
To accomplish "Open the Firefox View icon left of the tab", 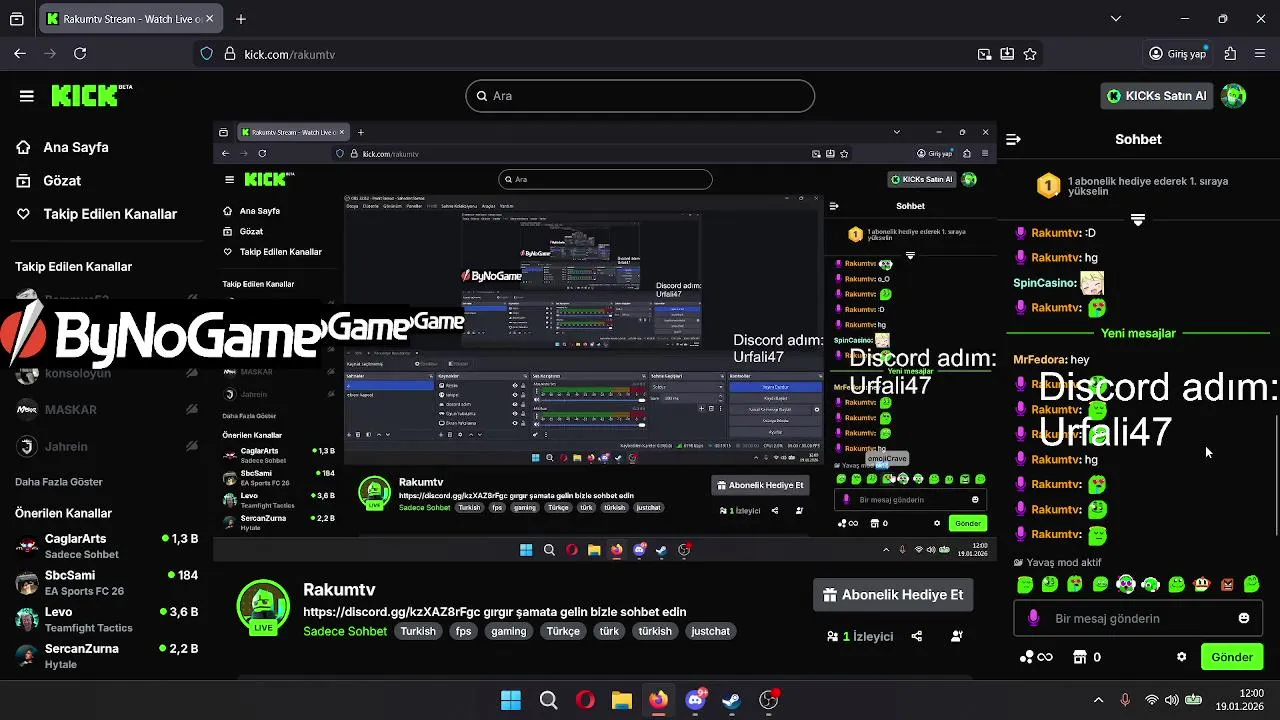I will click(x=17, y=19).
